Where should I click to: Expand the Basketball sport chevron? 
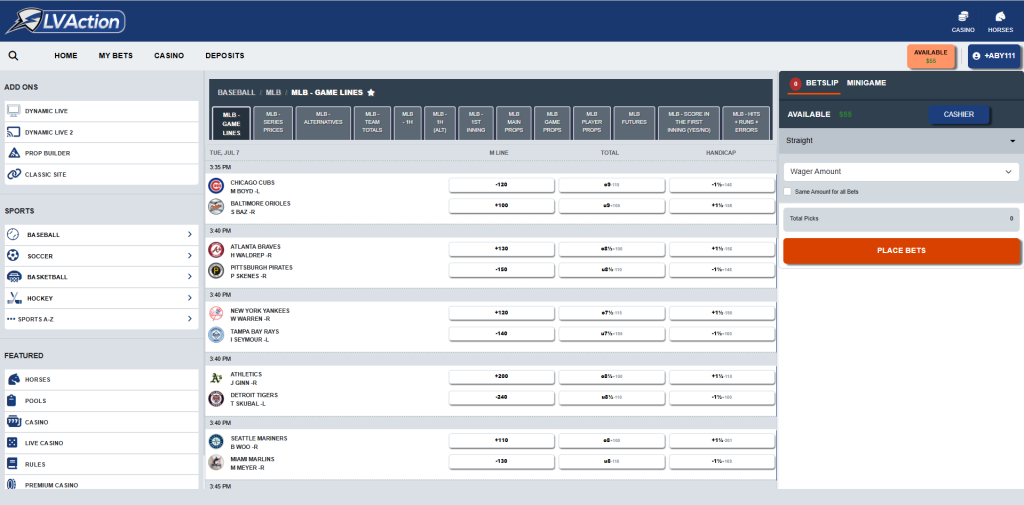[189, 277]
